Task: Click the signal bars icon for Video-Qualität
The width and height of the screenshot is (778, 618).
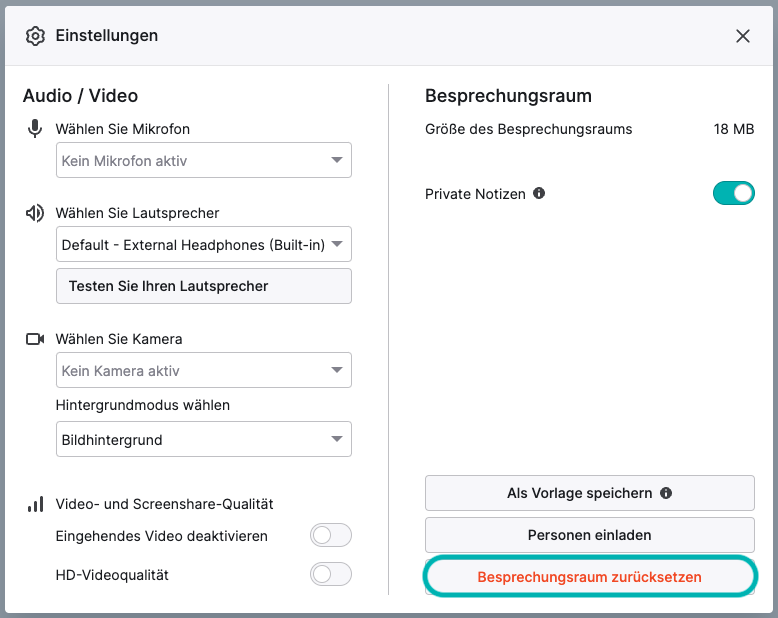Action: (x=35, y=504)
